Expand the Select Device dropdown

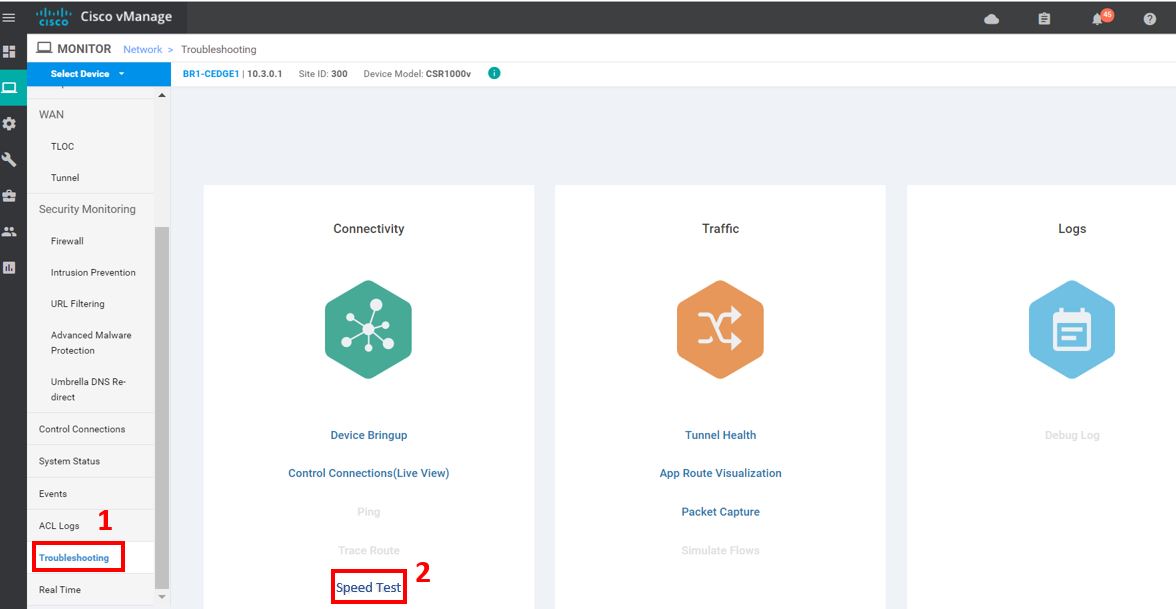click(x=88, y=74)
